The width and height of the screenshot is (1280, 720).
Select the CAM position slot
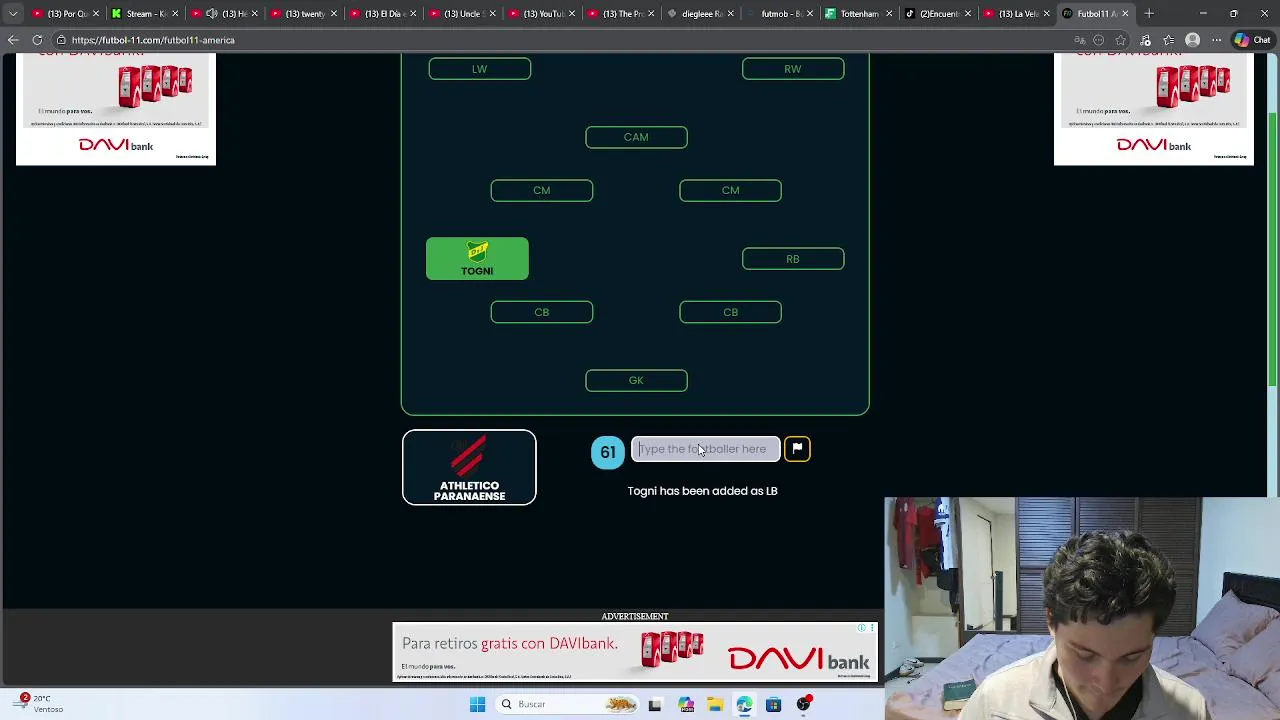point(636,137)
